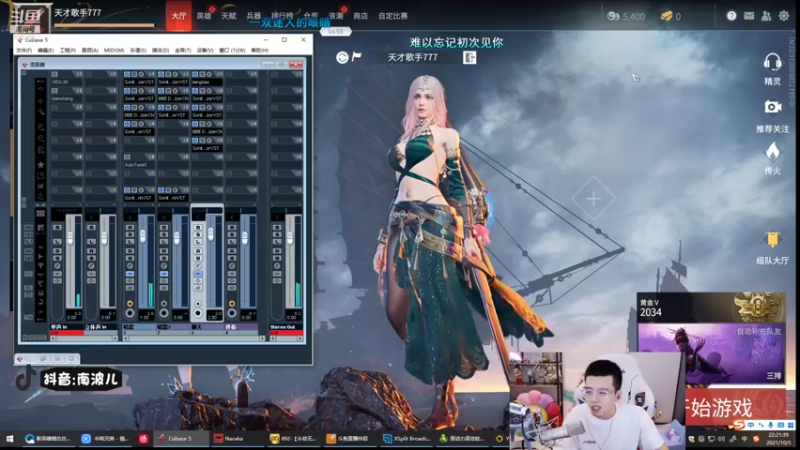Open Windows Start menu
This screenshot has height=450, width=800.
point(9,438)
